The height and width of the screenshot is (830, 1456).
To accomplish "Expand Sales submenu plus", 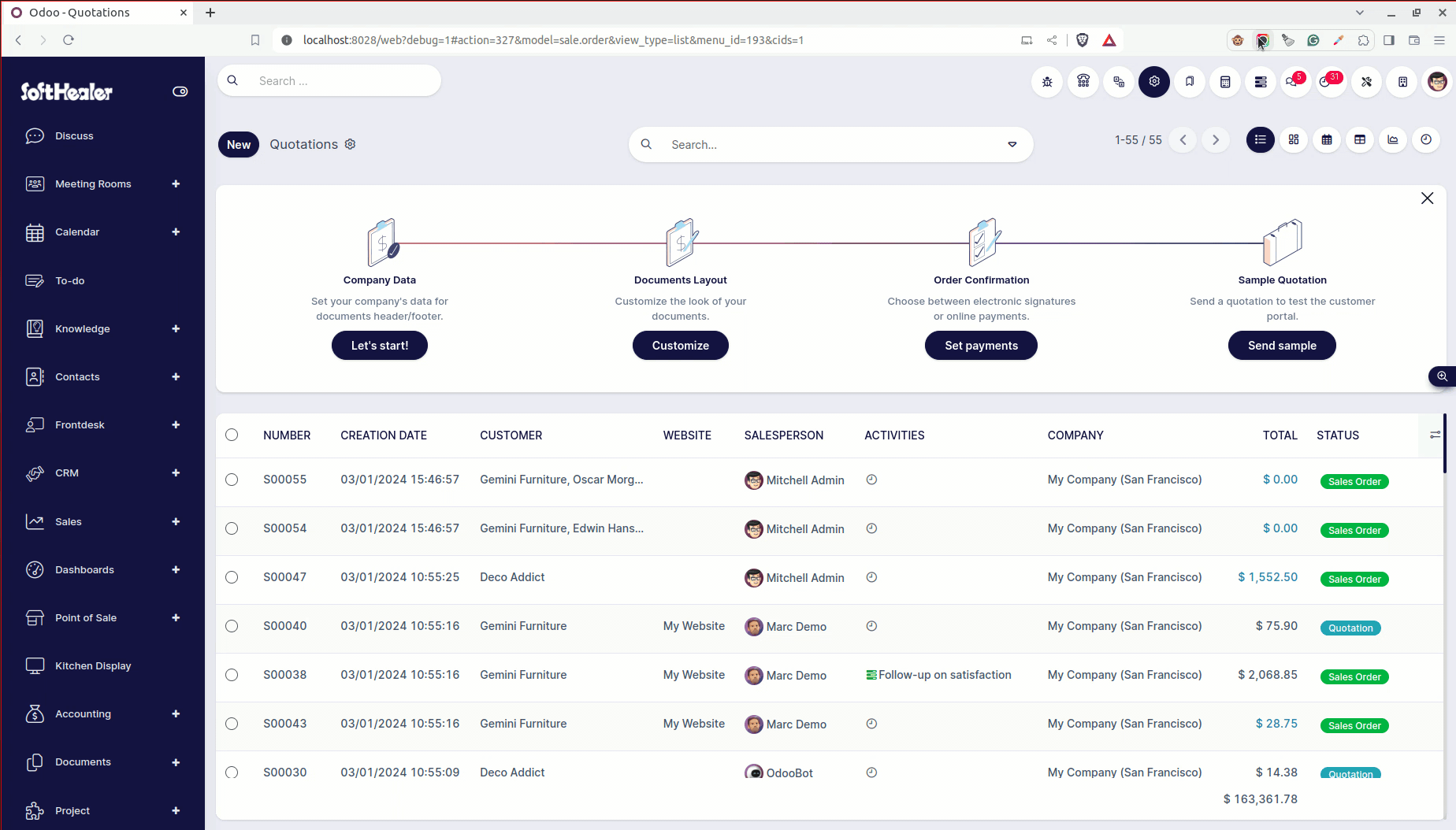I will coord(176,521).
